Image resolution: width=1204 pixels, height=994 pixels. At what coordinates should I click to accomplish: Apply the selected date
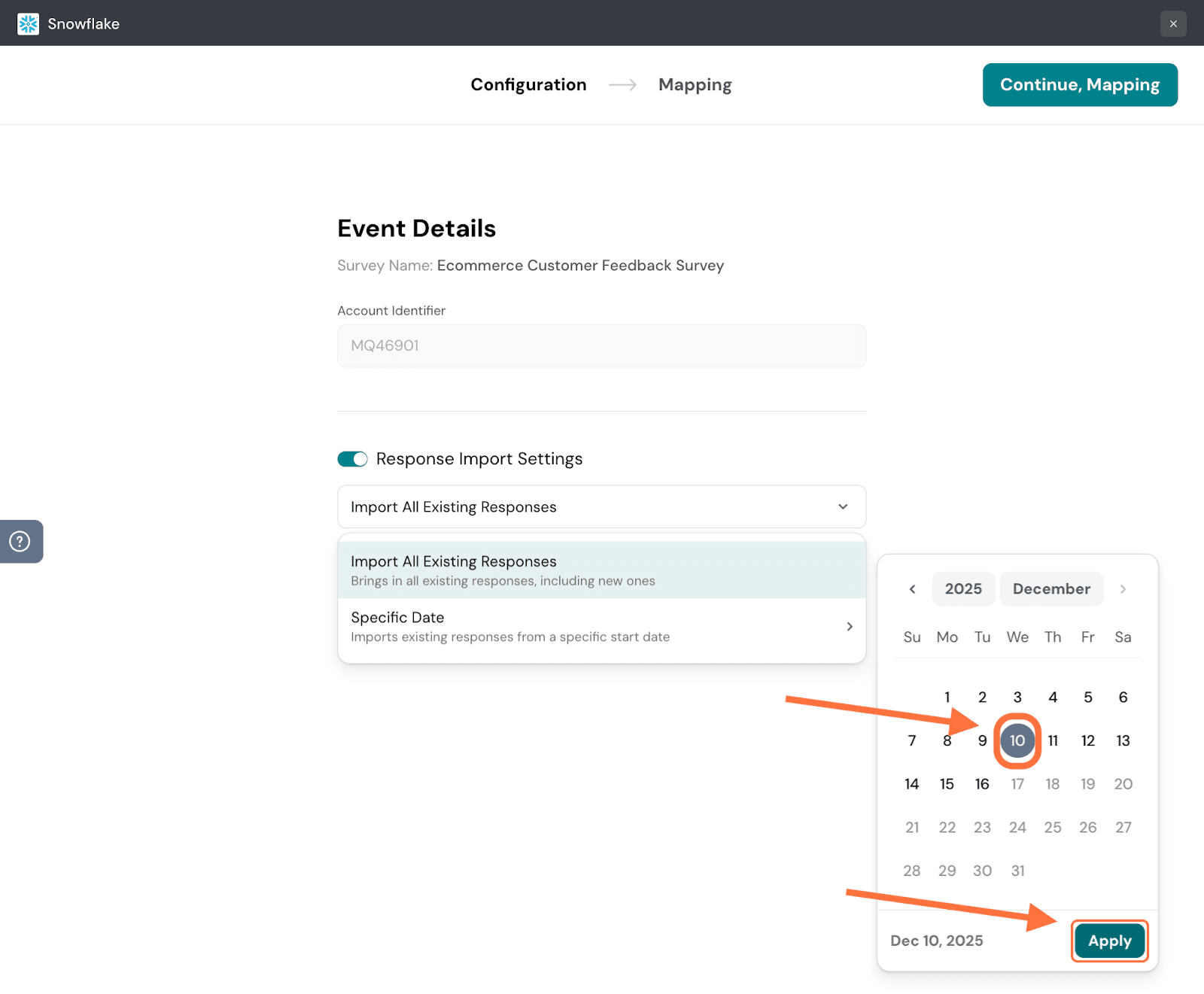[1109, 941]
